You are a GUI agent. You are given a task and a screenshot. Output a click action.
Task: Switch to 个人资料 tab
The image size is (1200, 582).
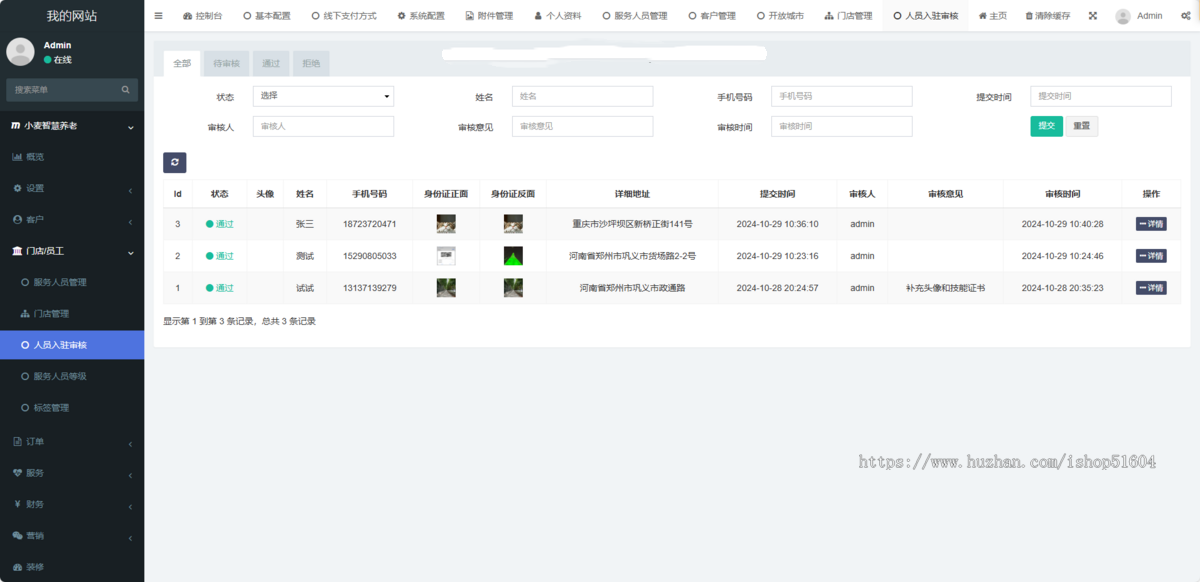click(x=557, y=16)
